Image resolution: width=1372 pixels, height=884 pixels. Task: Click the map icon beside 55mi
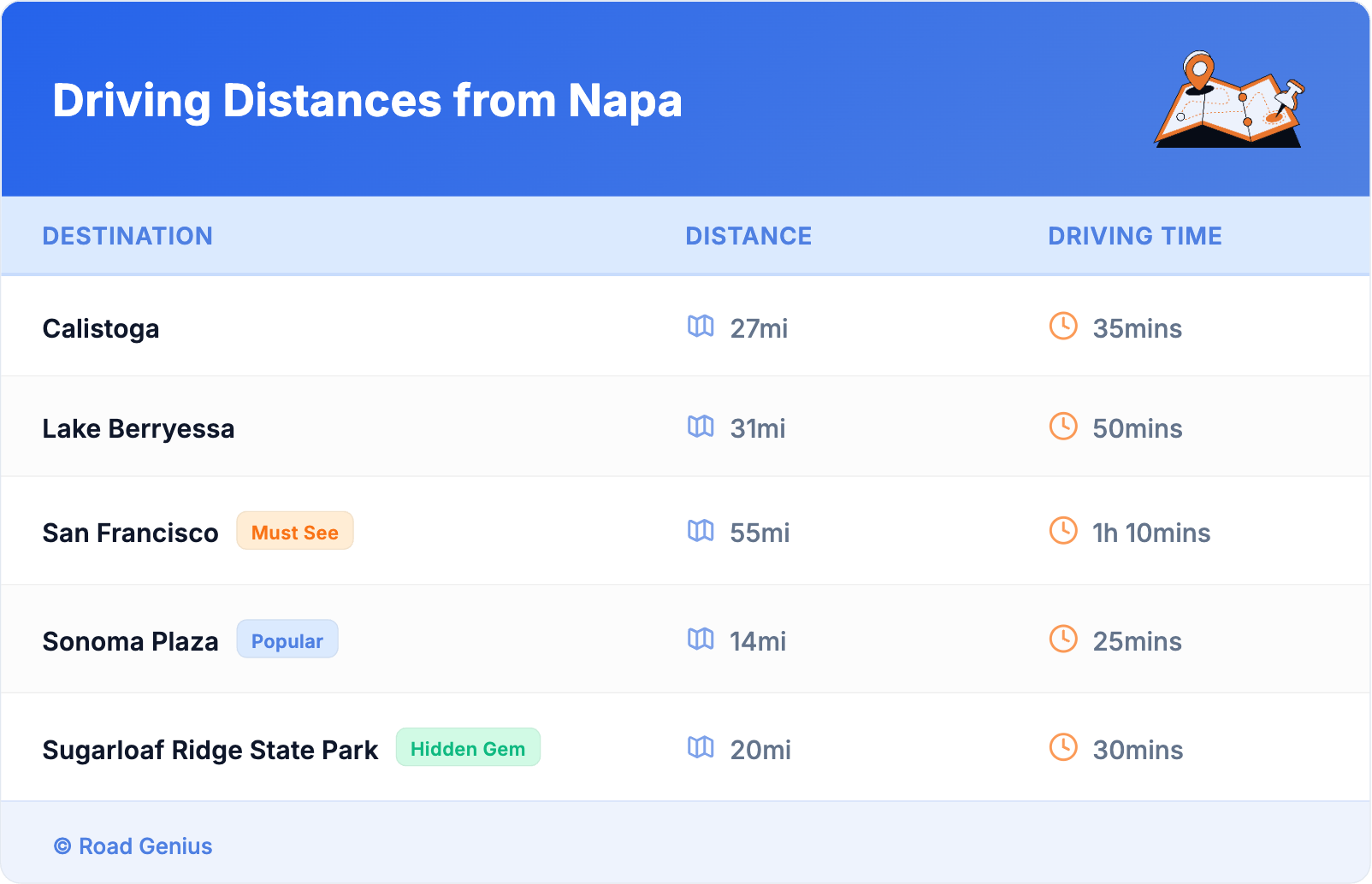(701, 531)
